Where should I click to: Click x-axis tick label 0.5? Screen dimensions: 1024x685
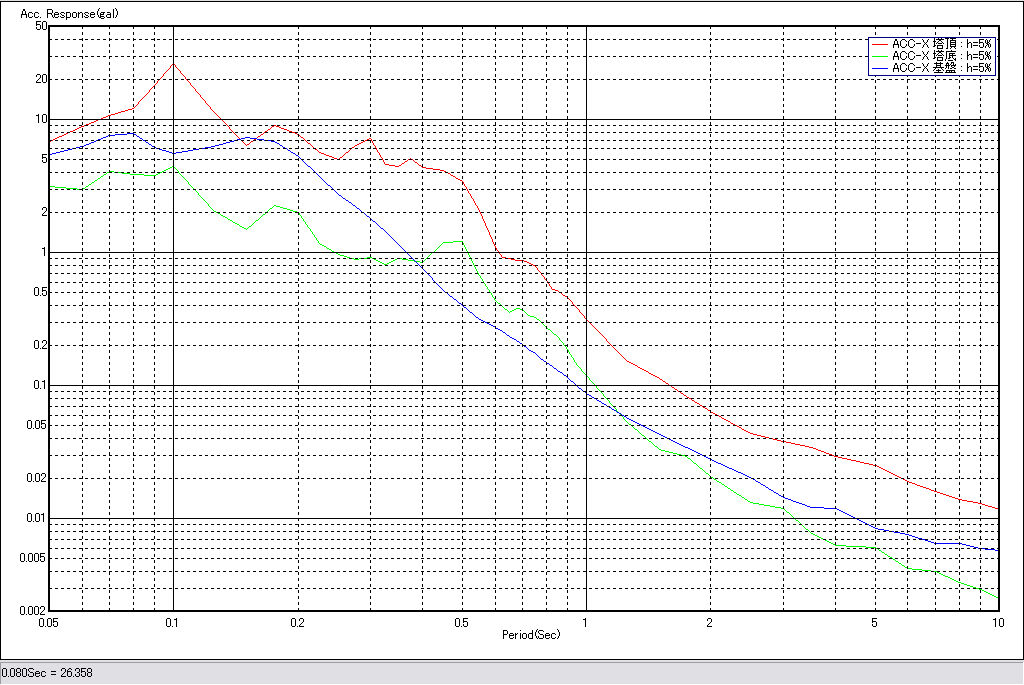click(460, 622)
